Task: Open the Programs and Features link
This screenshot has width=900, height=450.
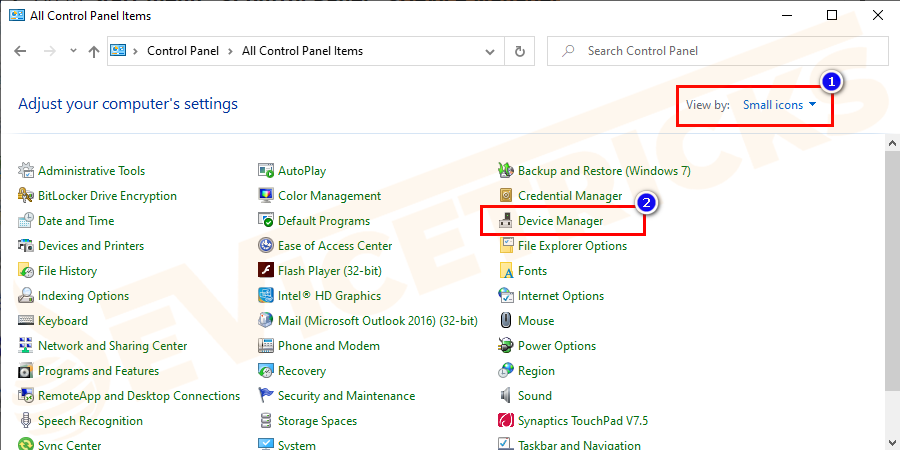Action: [99, 371]
